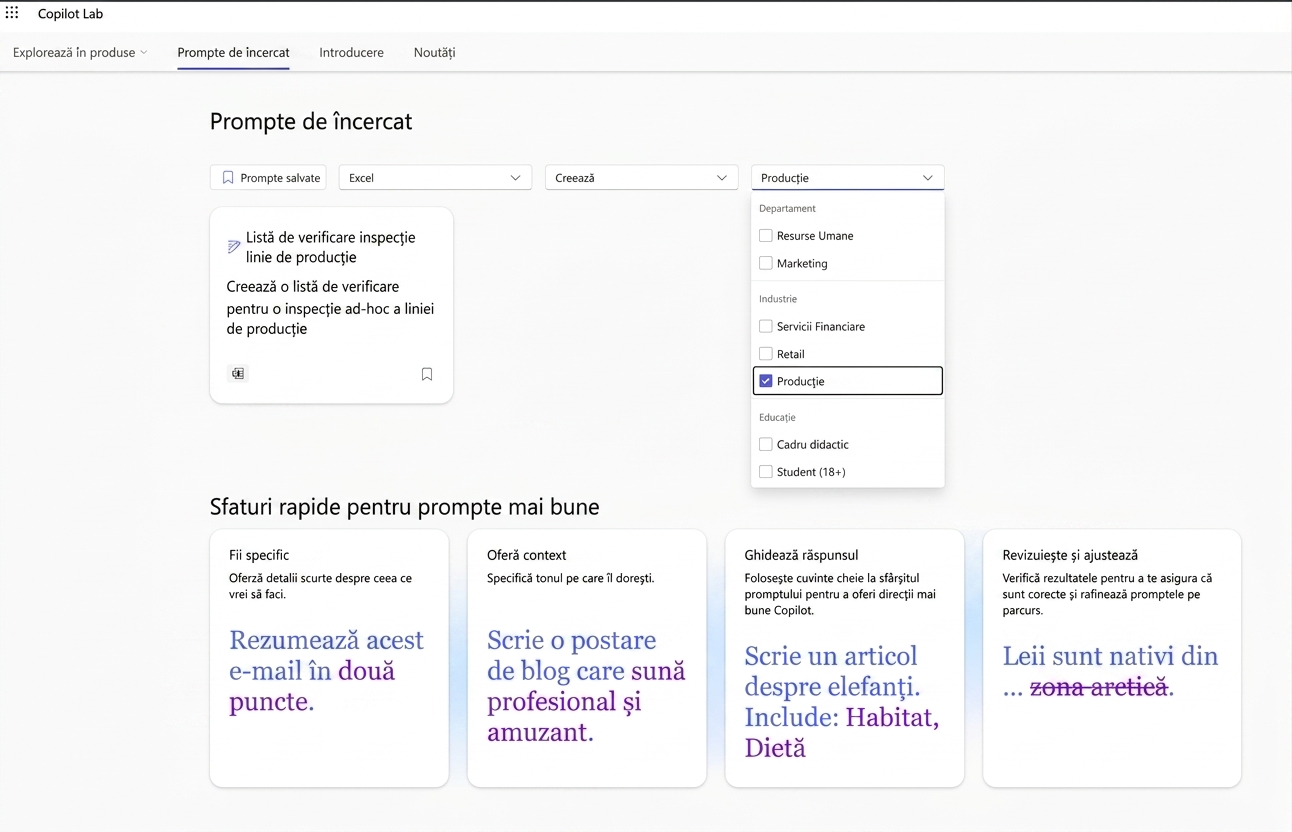
Task: Go to the Introducere tab
Action: 351,52
